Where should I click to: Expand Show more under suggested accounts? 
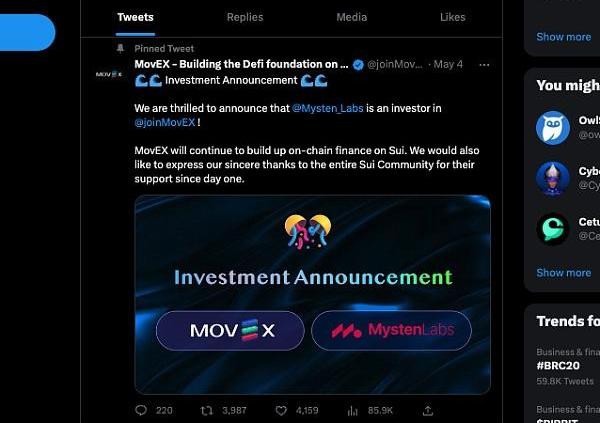(564, 273)
